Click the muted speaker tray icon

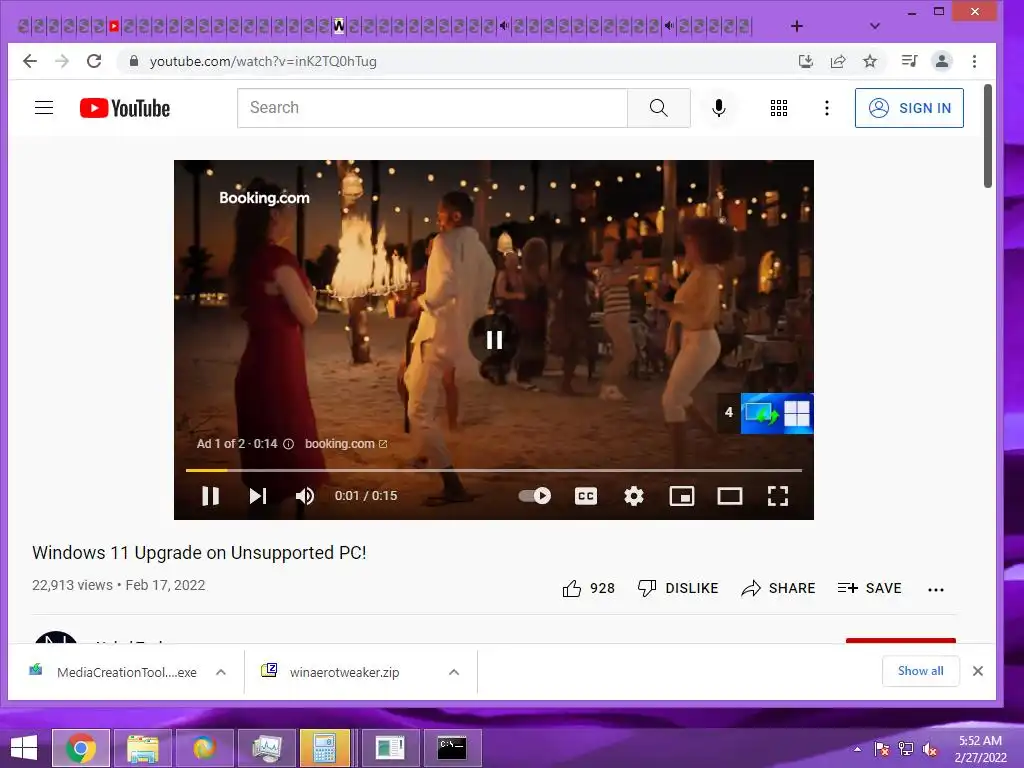point(930,749)
